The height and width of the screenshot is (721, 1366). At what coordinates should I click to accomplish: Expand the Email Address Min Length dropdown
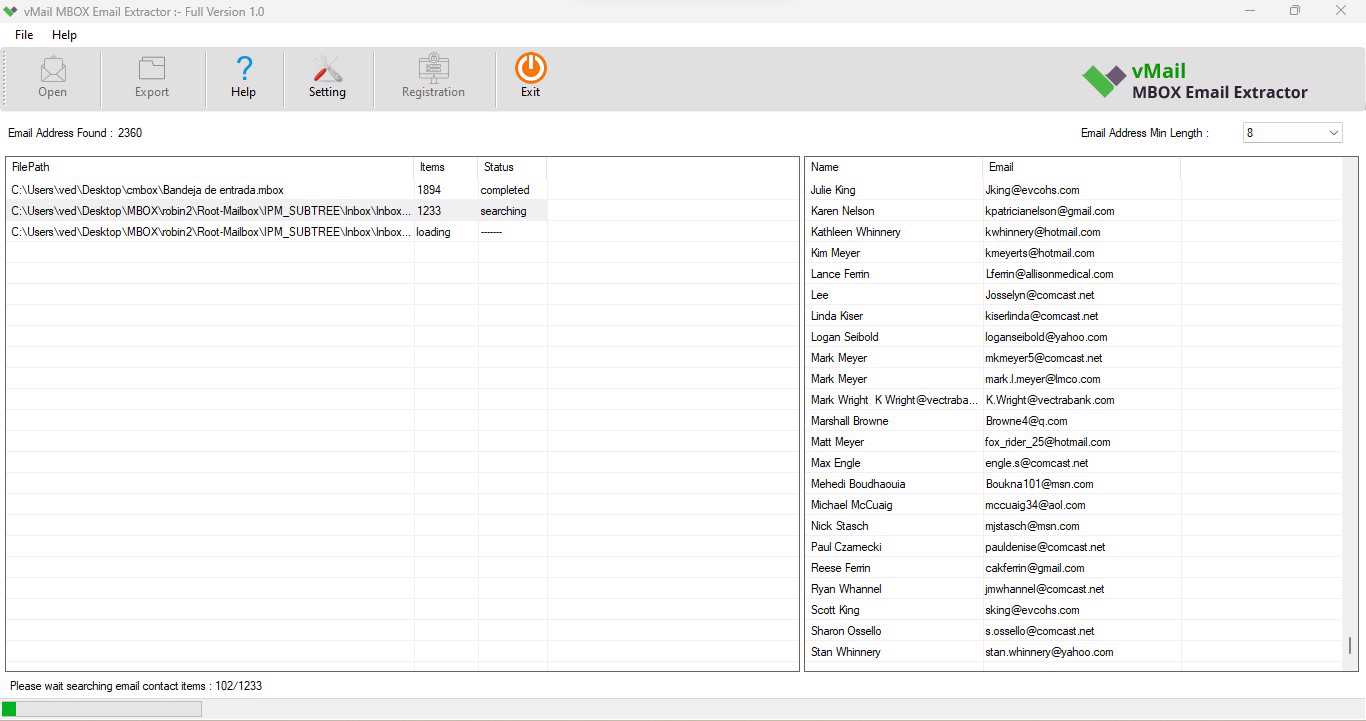pos(1333,133)
